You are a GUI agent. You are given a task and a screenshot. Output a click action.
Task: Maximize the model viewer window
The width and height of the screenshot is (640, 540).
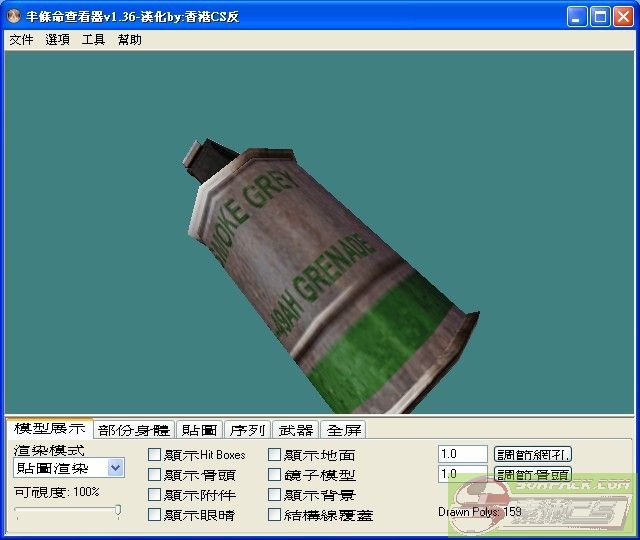coord(600,17)
